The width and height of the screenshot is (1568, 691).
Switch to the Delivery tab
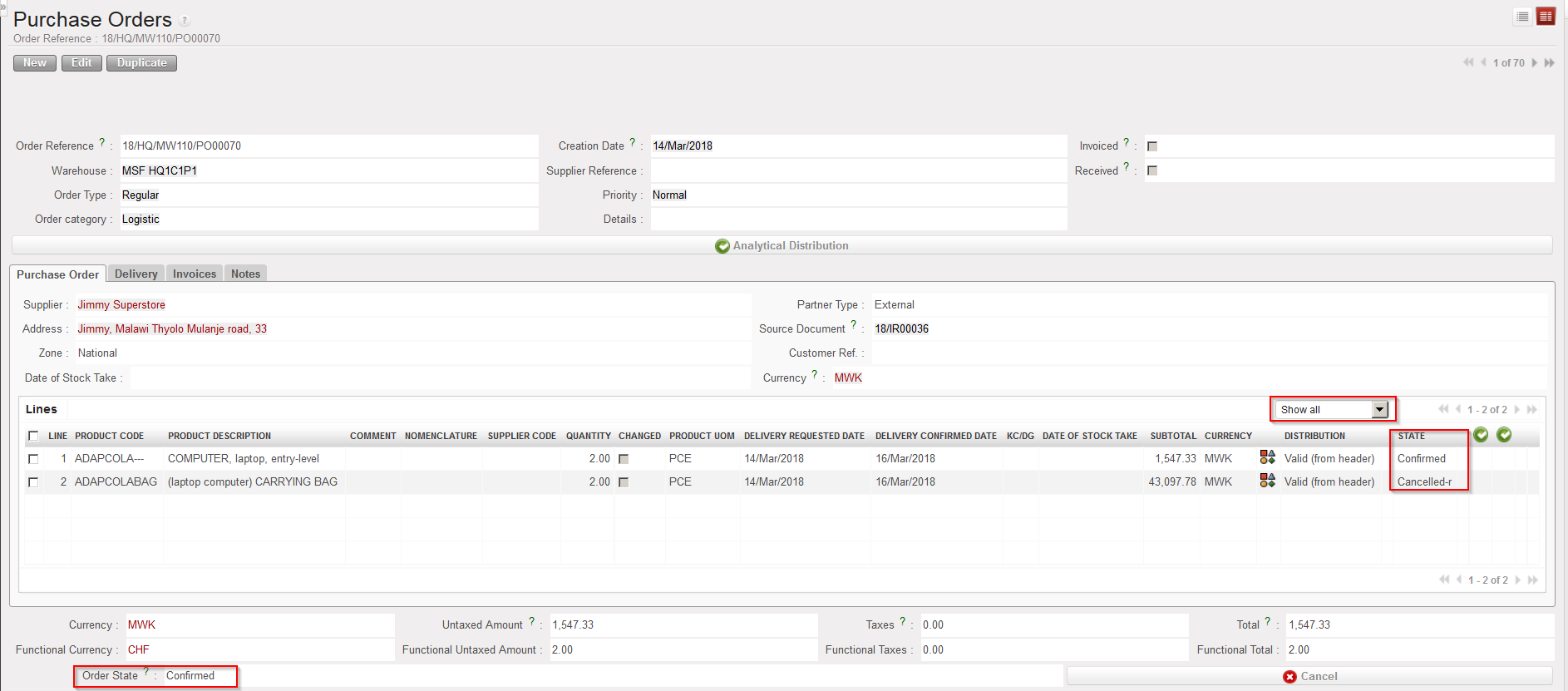click(x=136, y=274)
